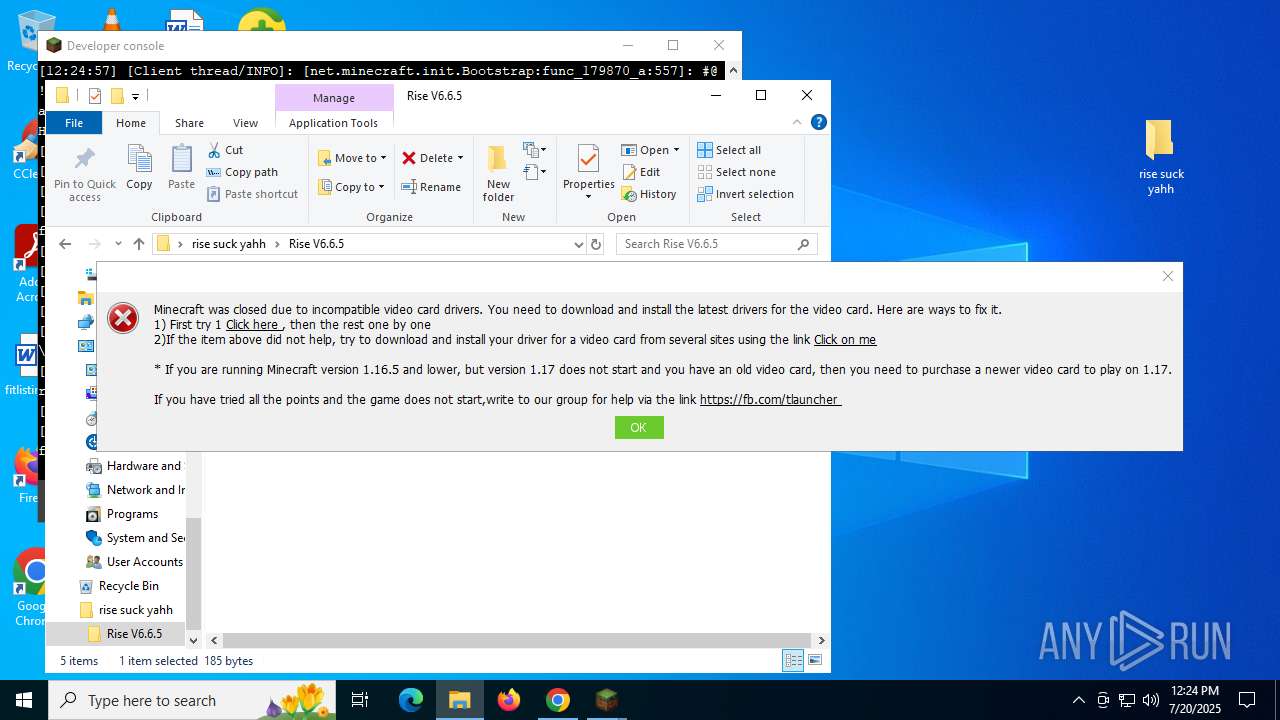
Task: Collapse the ribbon with chevron
Action: click(797, 123)
